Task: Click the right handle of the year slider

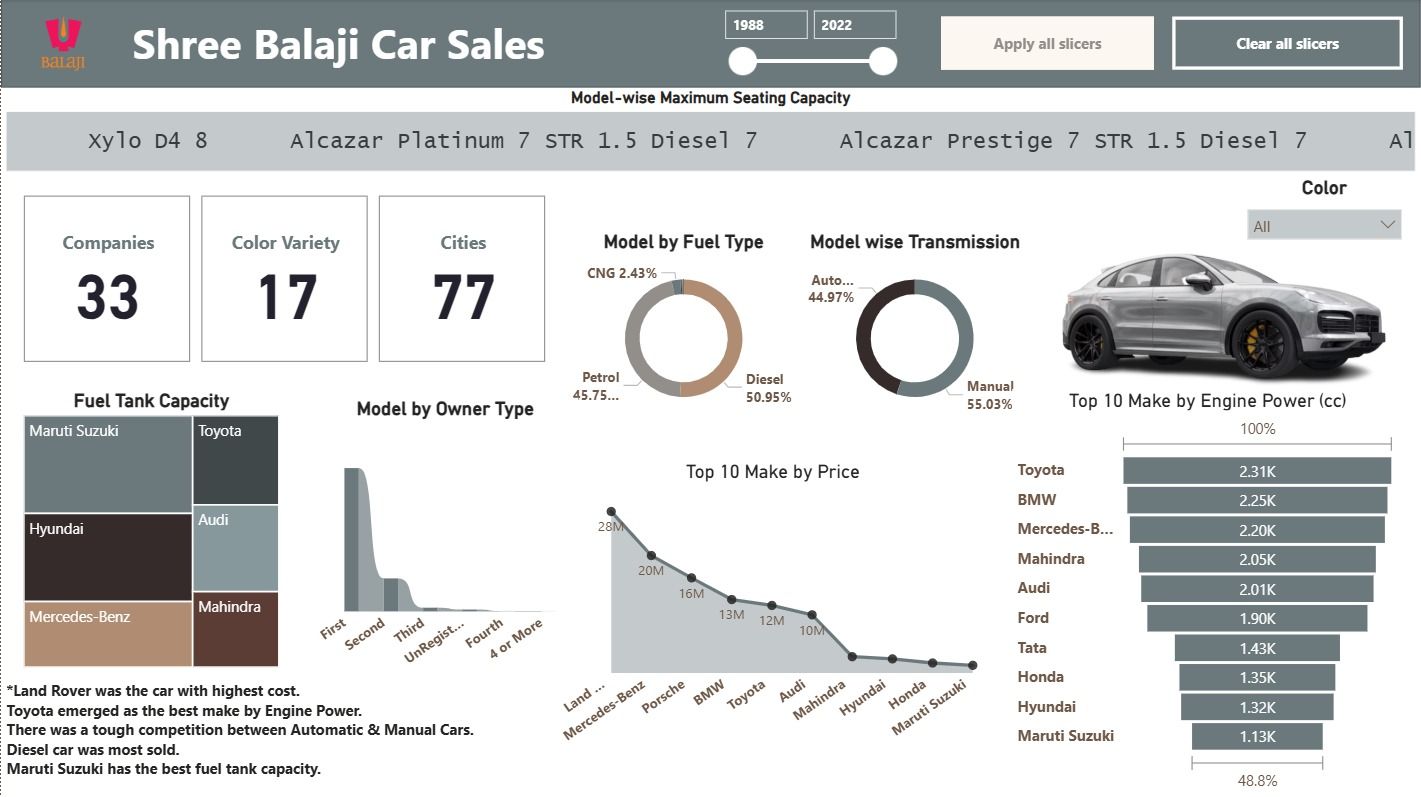Action: click(x=883, y=62)
